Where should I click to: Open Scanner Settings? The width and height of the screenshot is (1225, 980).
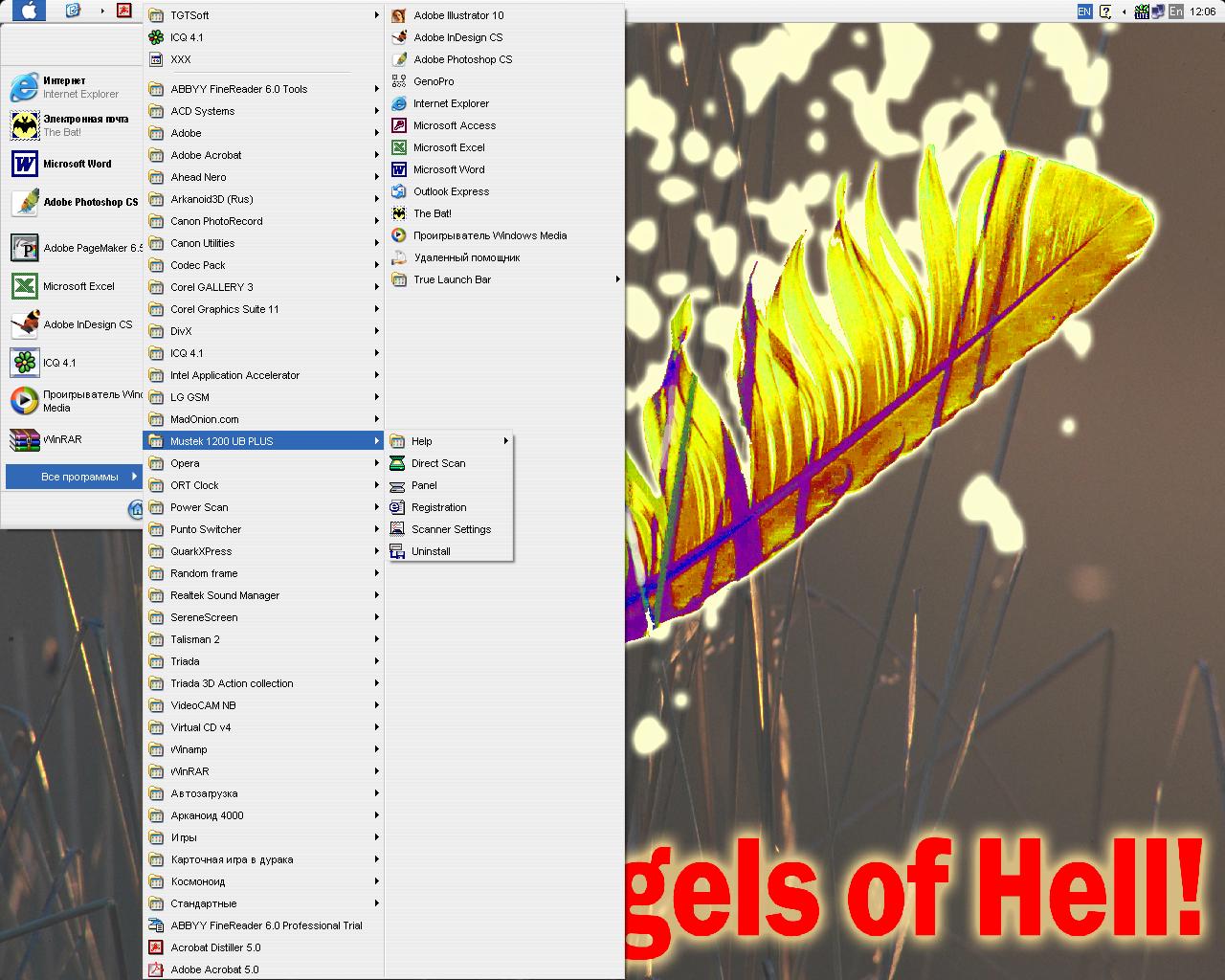[450, 529]
